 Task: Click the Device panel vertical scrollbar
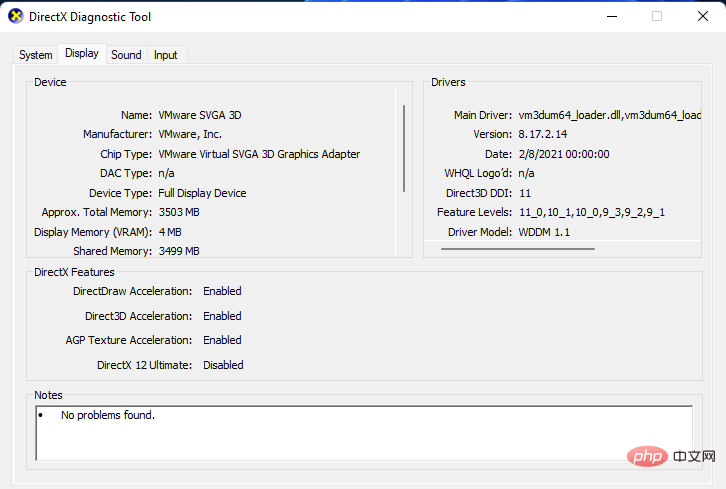pyautogui.click(x=404, y=148)
